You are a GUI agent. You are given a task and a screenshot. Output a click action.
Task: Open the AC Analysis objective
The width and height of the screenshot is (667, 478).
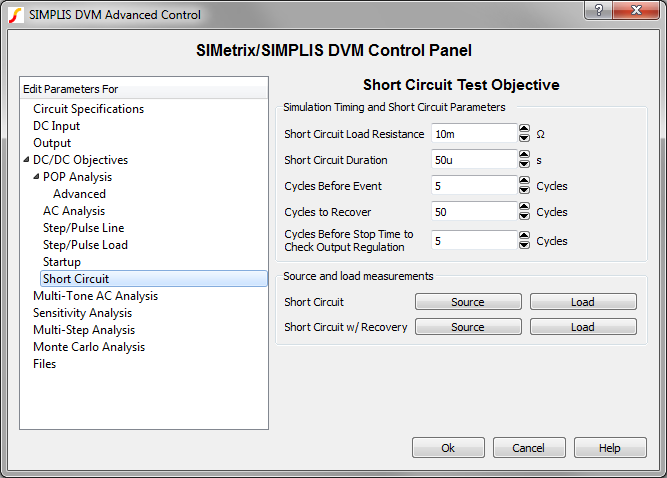(74, 211)
